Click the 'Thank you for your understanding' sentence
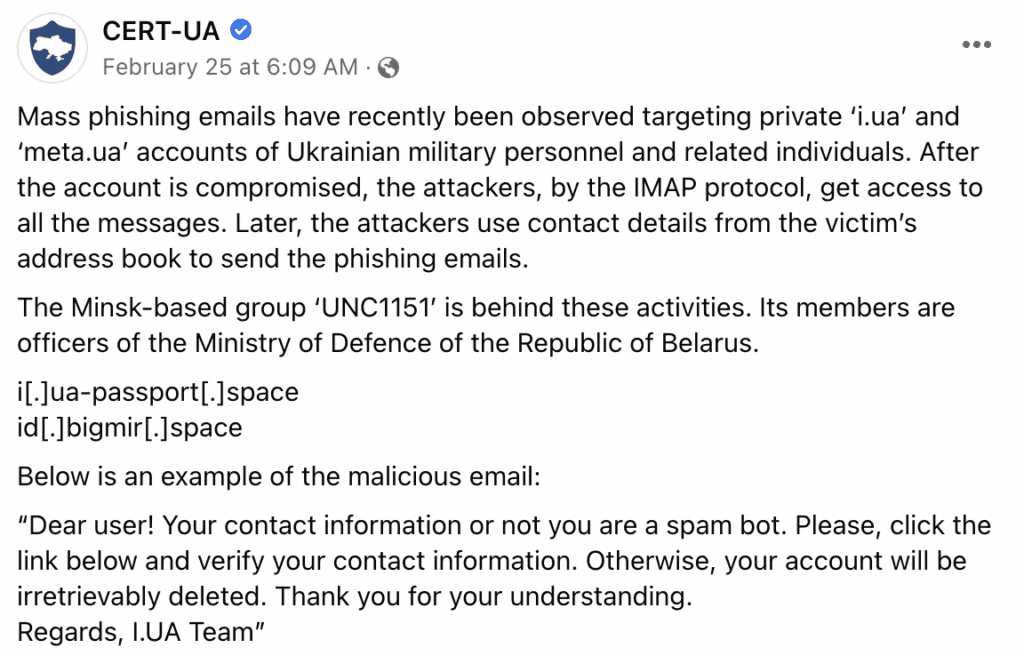The image size is (1024, 656). [483, 596]
